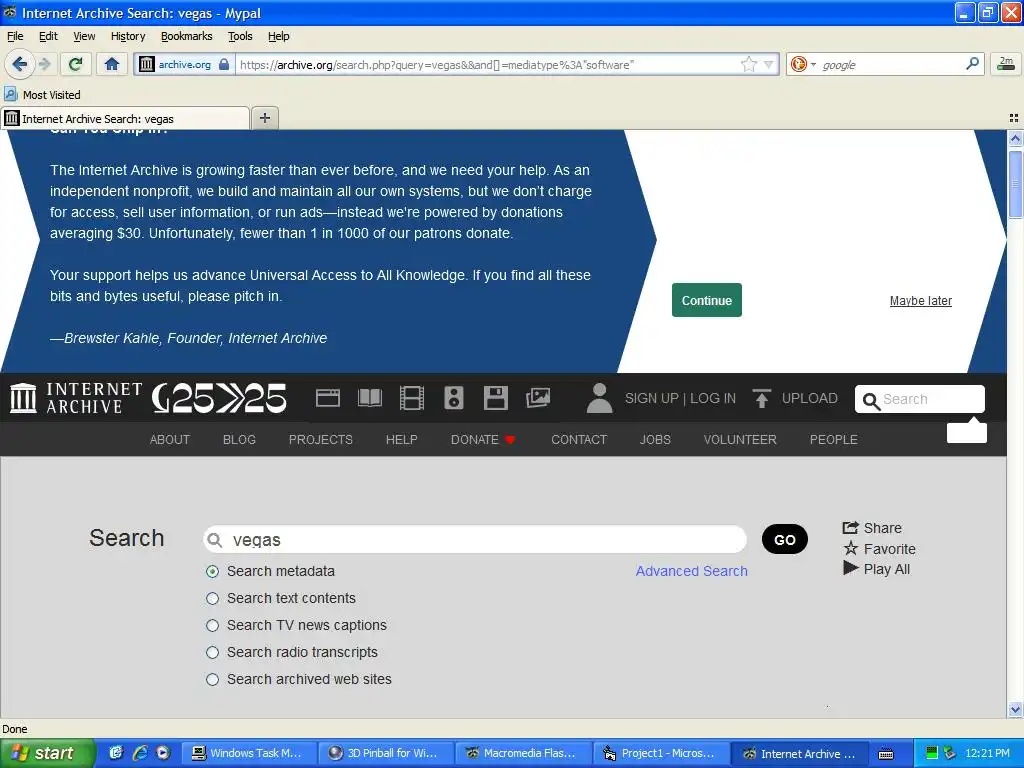Open the Web media type icon
1024x768 pixels.
(x=328, y=398)
